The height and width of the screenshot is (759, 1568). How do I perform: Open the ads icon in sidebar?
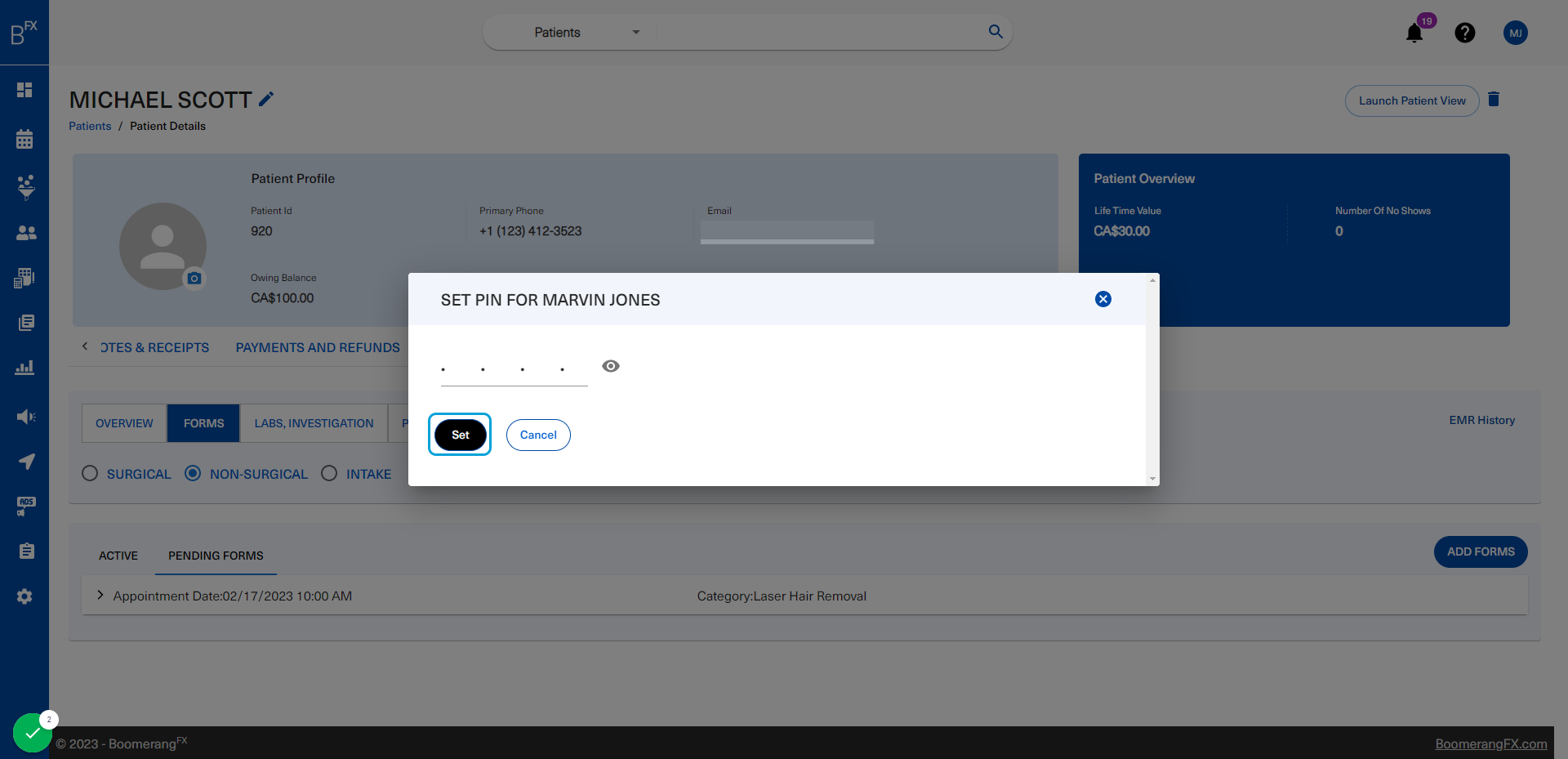[x=26, y=507]
